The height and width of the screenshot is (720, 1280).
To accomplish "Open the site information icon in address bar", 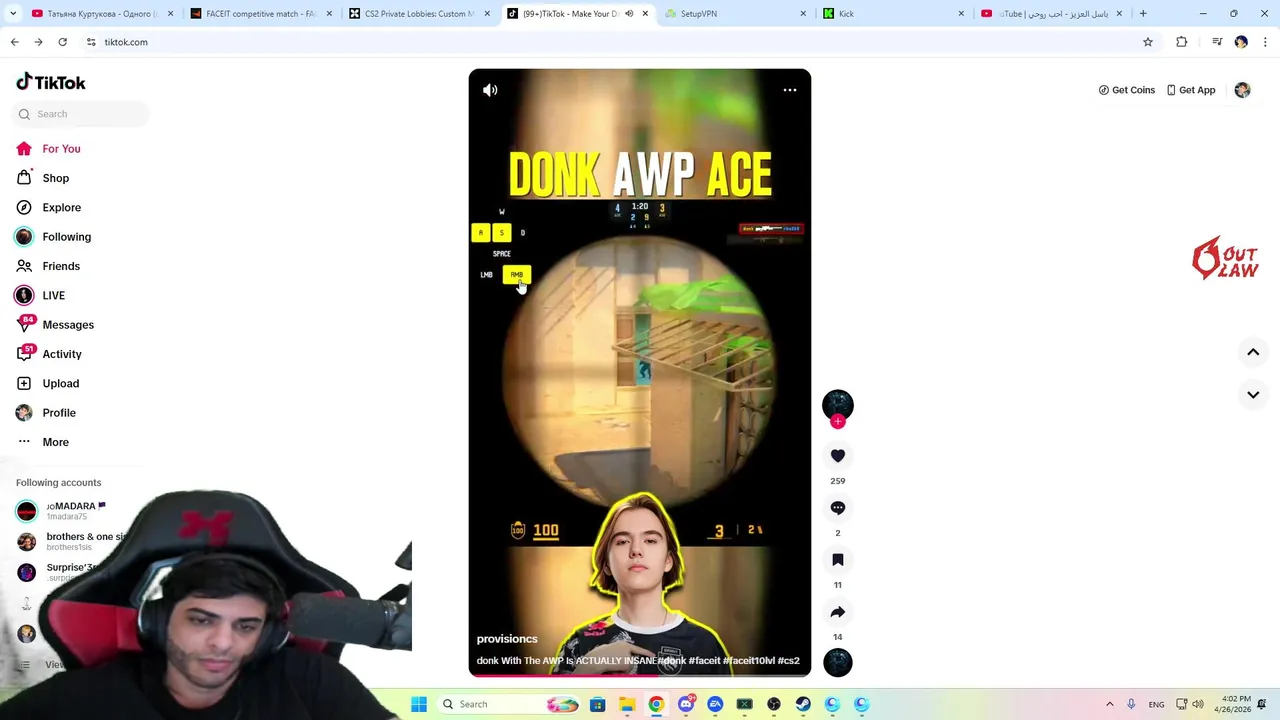I will pyautogui.click(x=91, y=42).
